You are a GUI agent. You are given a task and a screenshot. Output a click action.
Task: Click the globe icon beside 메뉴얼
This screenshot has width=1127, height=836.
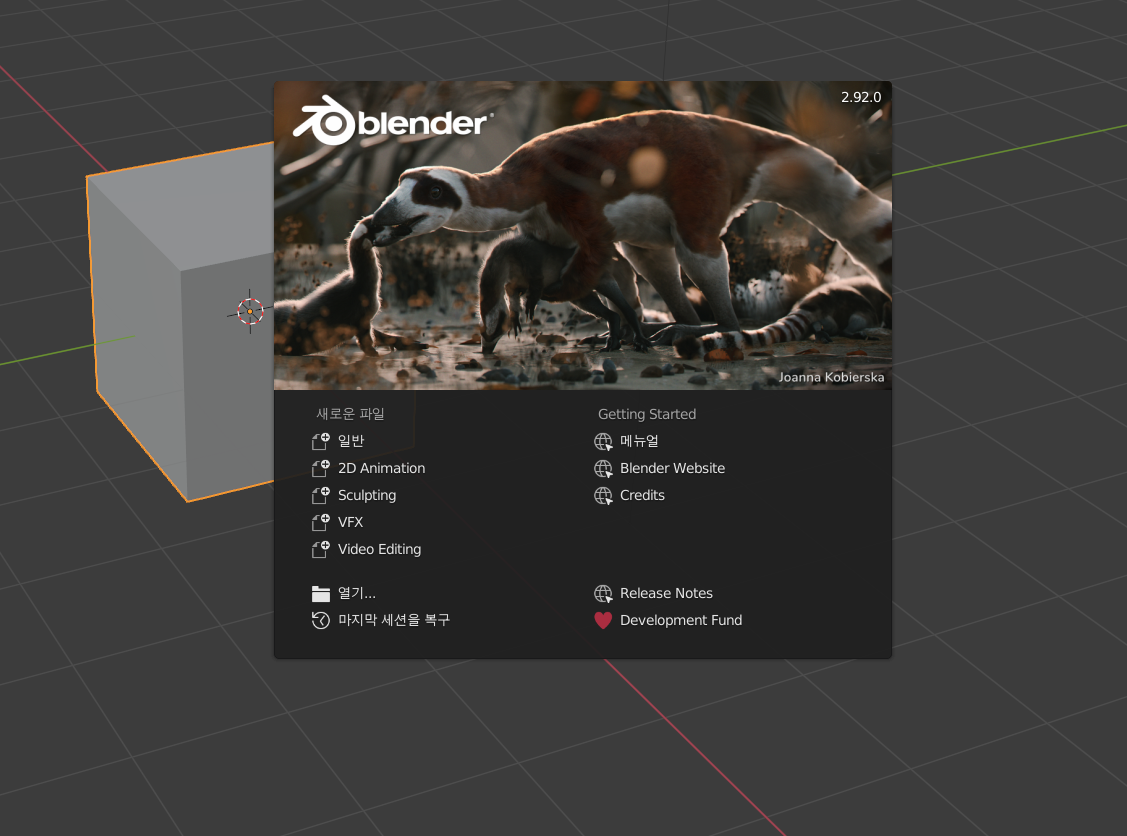(x=602, y=441)
